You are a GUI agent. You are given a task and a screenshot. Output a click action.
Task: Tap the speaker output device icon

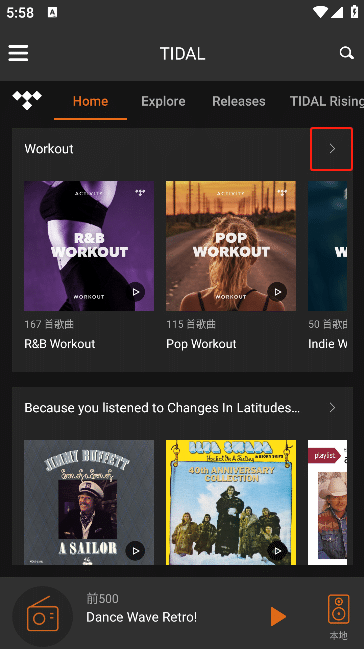point(338,609)
